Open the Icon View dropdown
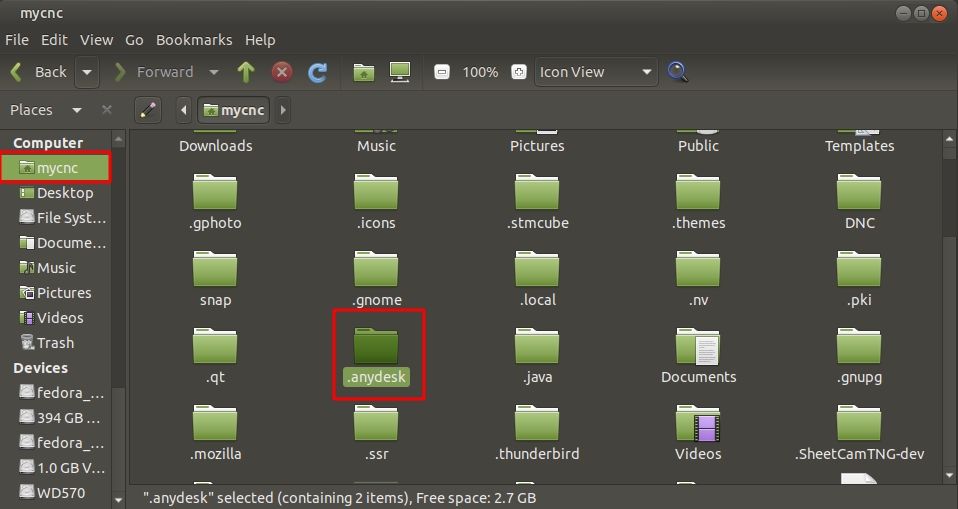Image resolution: width=958 pixels, height=509 pixels. click(x=596, y=72)
